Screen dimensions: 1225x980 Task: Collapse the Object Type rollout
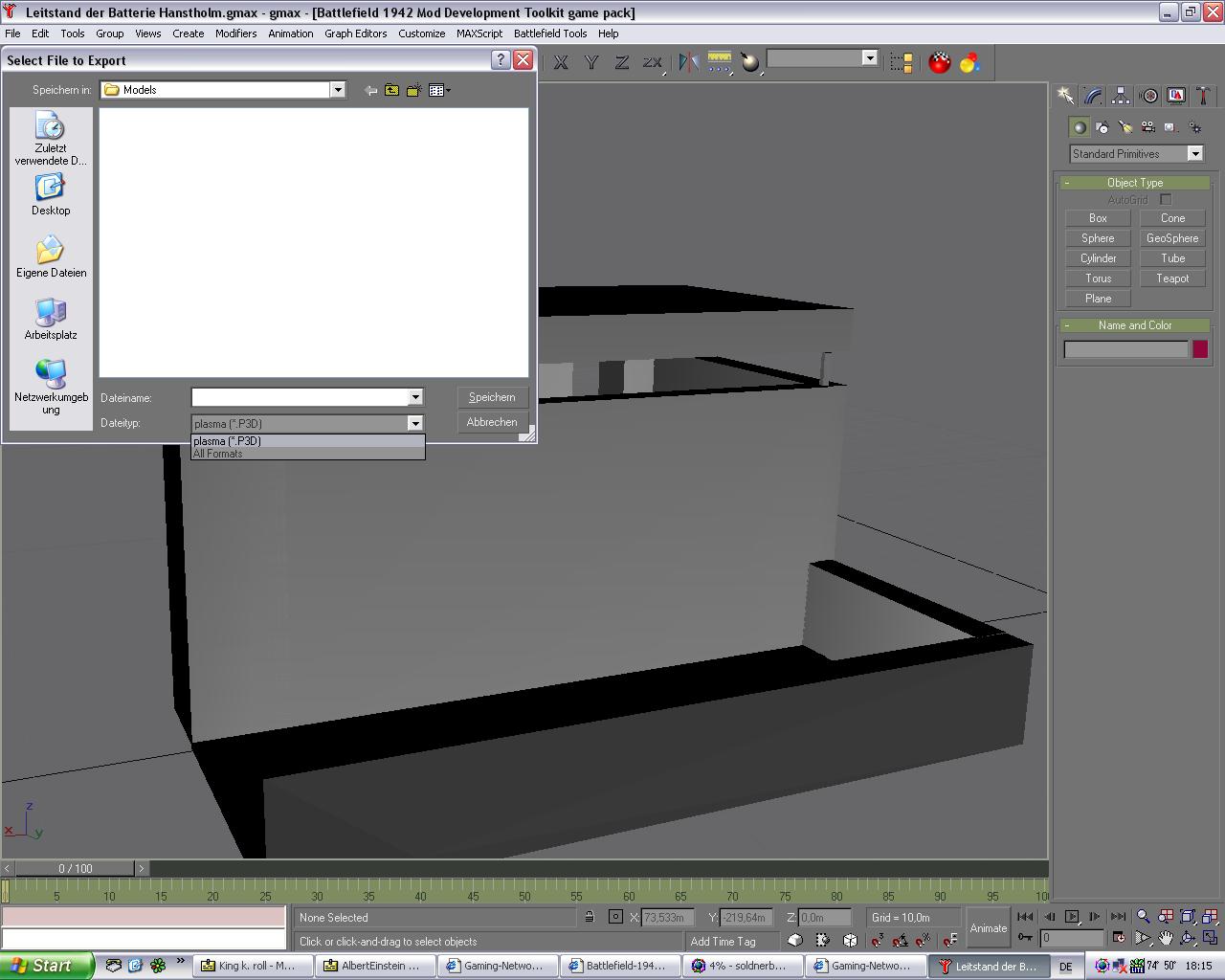click(x=1134, y=183)
